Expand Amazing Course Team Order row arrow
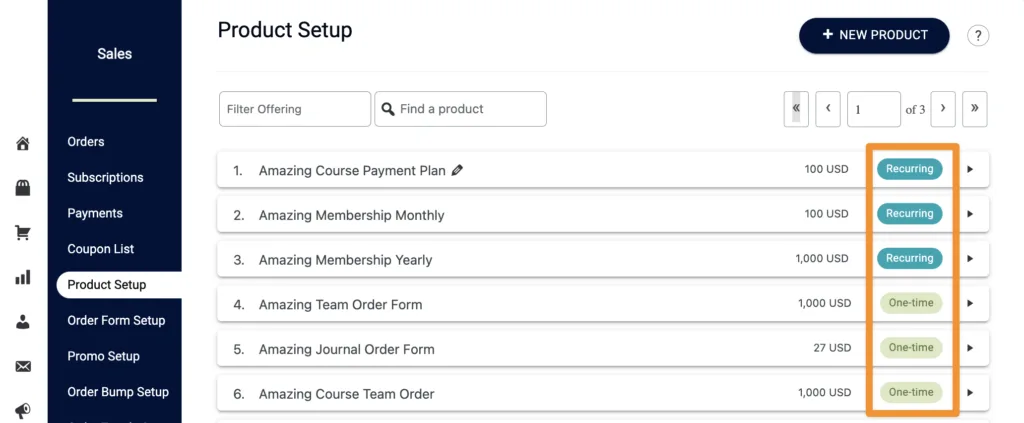The width and height of the screenshot is (1024, 423). 970,392
